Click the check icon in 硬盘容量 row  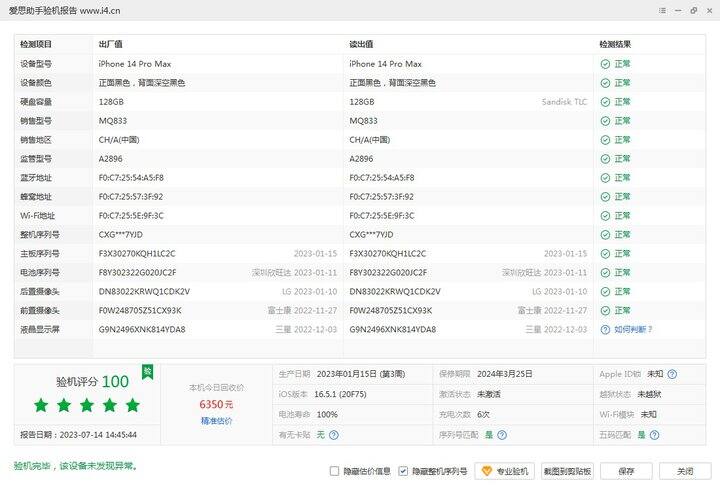point(605,101)
